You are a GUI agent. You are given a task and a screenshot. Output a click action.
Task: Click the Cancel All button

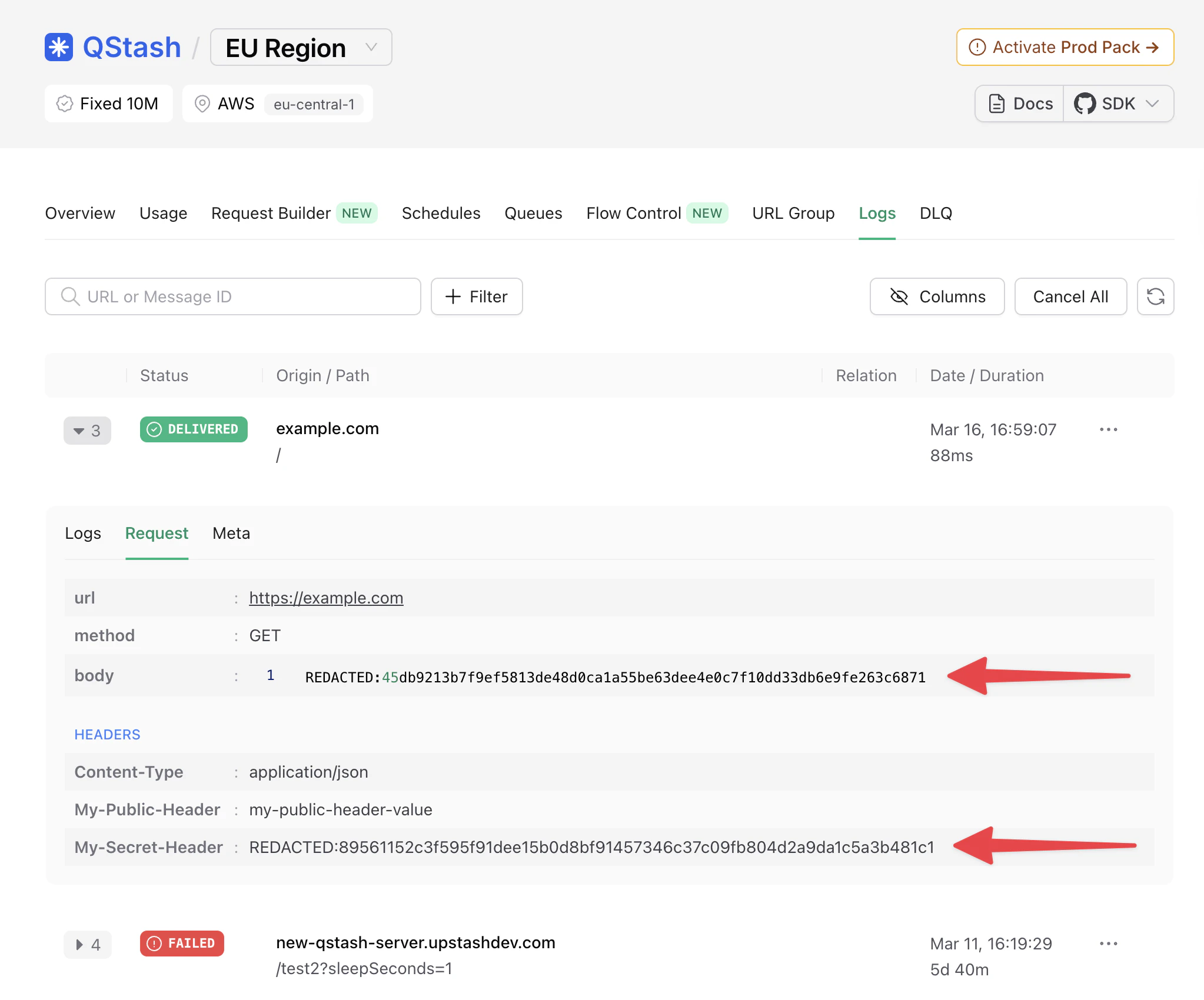coord(1070,296)
